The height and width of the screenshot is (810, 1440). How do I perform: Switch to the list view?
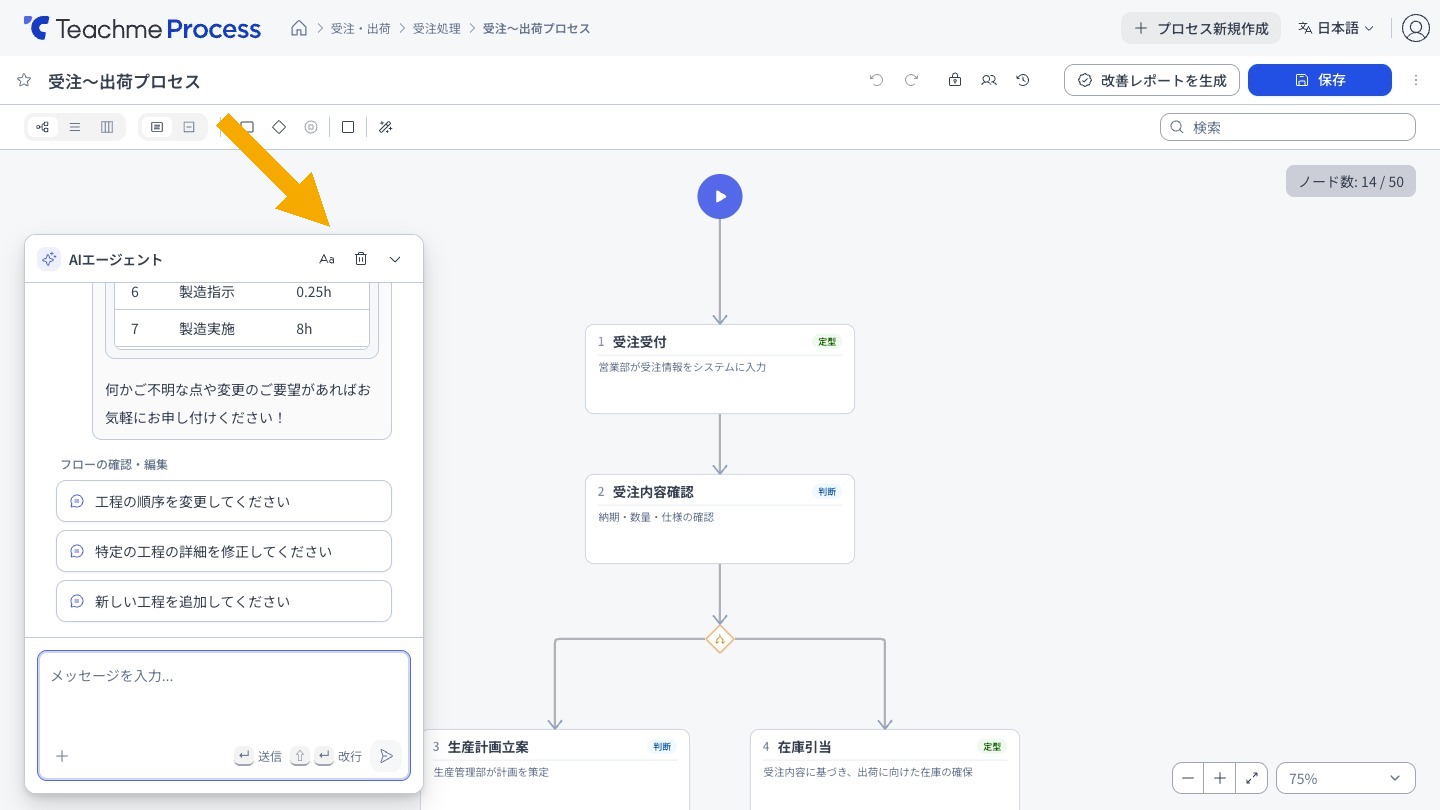75,127
